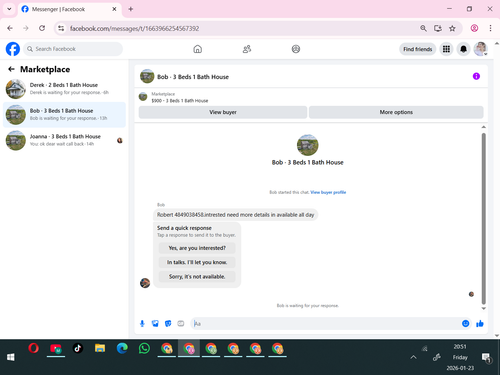The width and height of the screenshot is (500, 375).
Task: Show hidden system tray icons
Action: 413,357
